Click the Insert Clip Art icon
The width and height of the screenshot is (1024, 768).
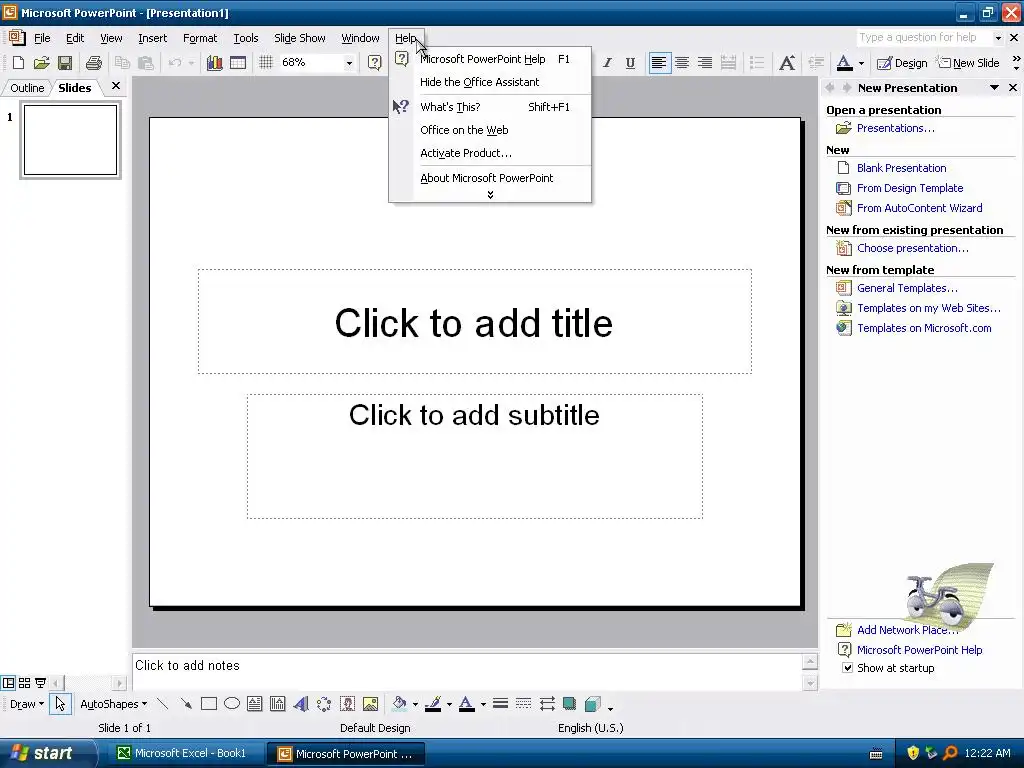[x=347, y=704]
